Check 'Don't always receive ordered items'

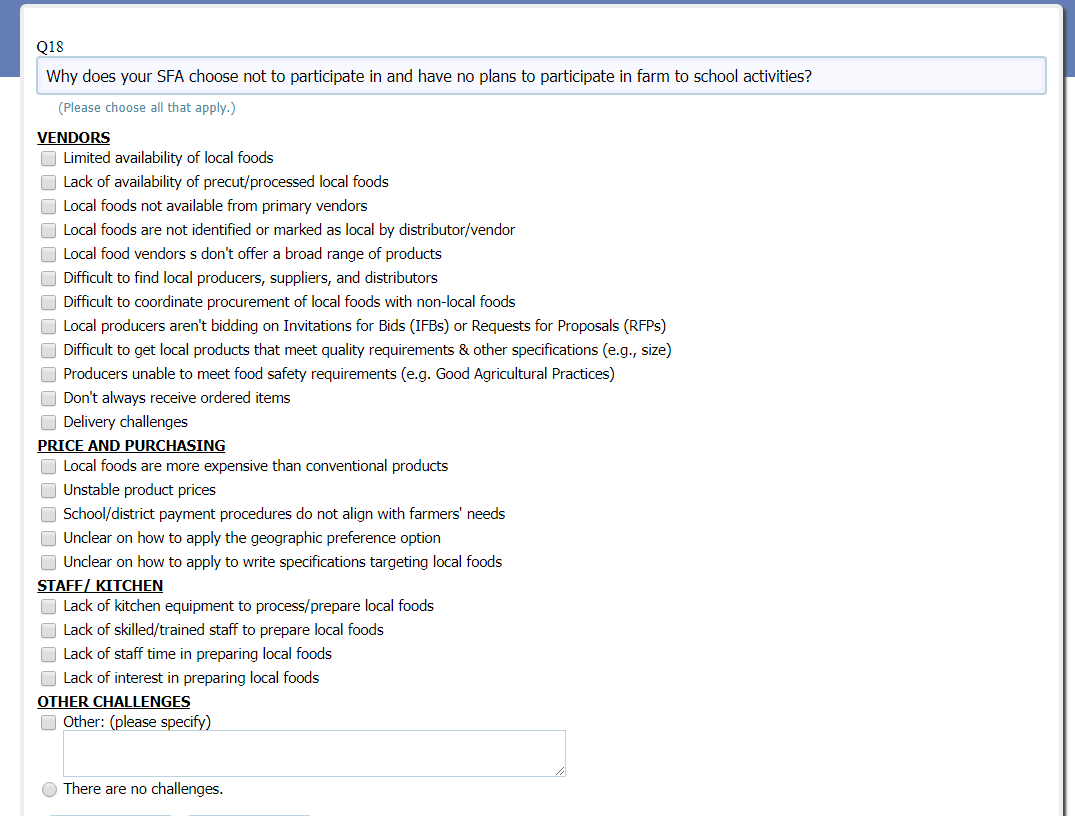coord(49,398)
